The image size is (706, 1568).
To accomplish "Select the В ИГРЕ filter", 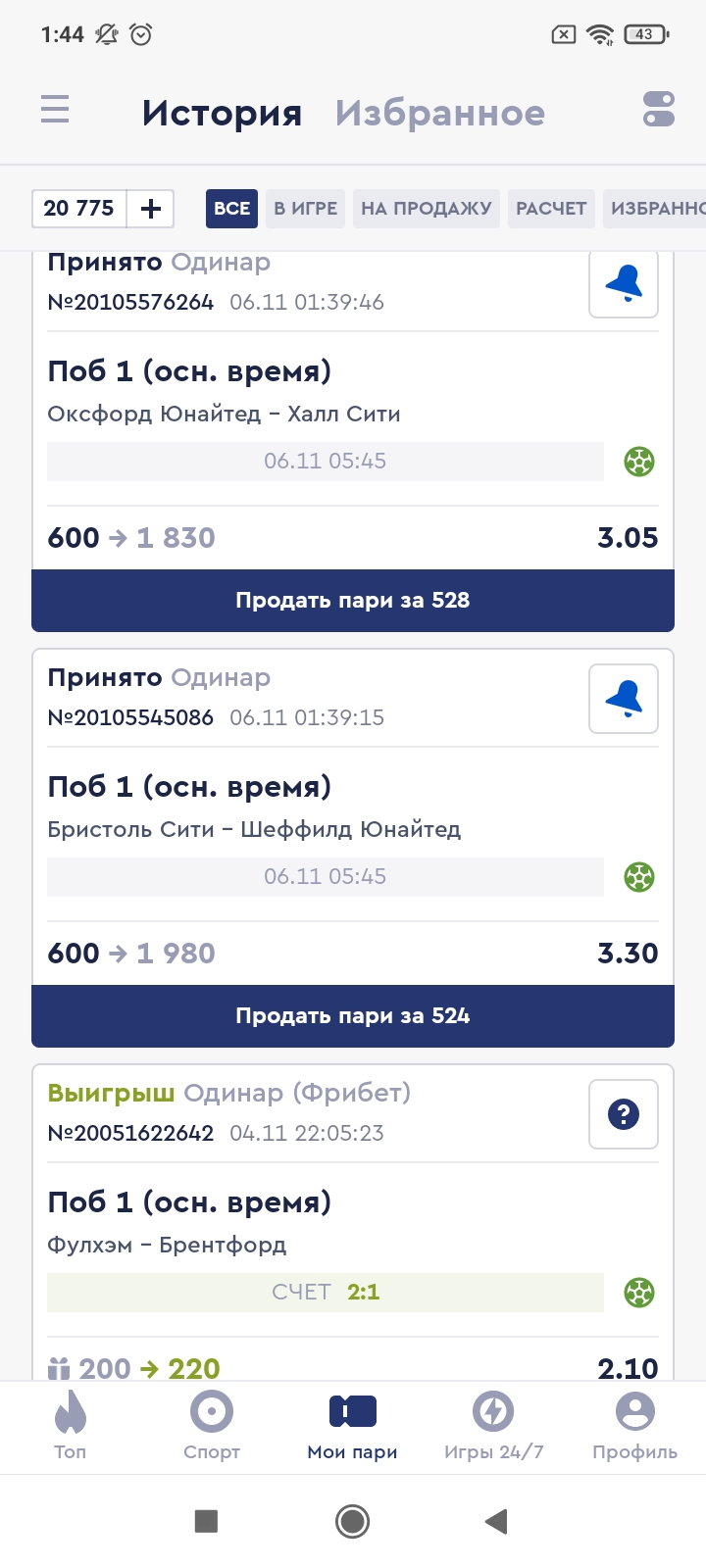I will click(305, 209).
